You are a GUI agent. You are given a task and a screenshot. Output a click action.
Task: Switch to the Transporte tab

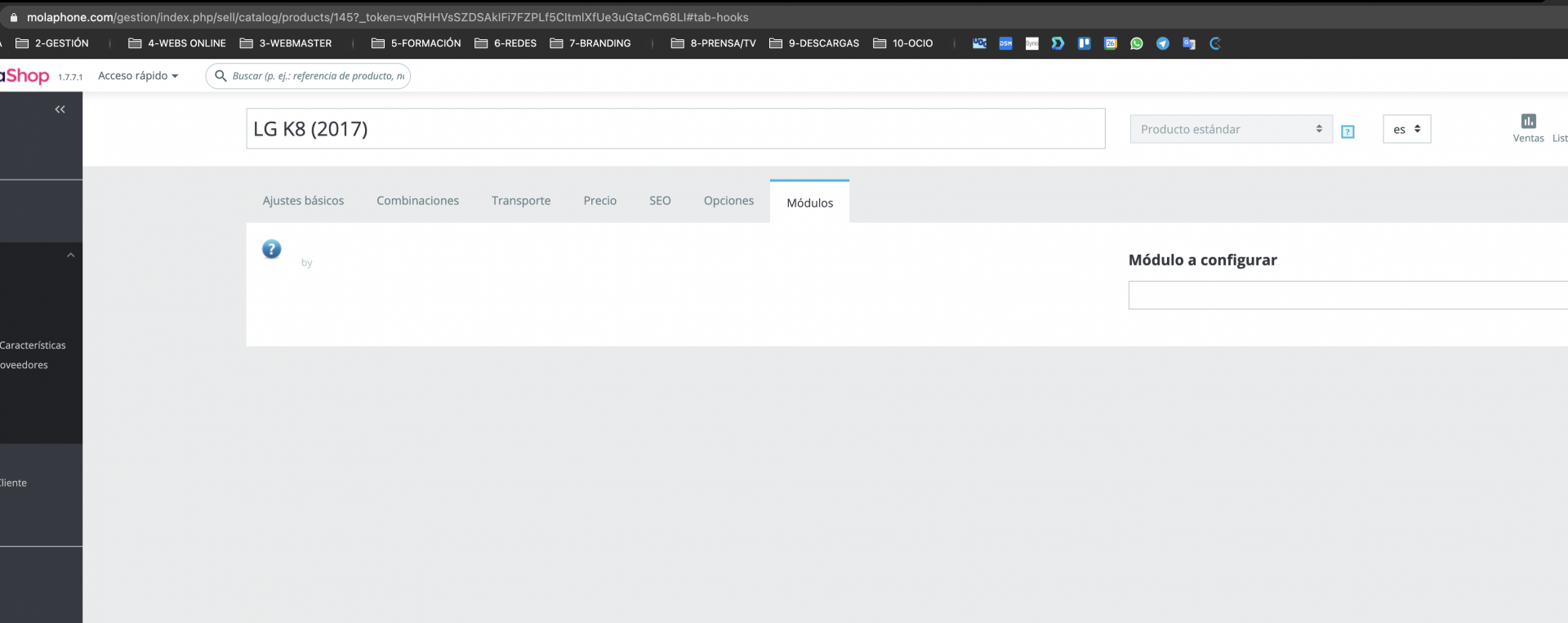coord(521,201)
